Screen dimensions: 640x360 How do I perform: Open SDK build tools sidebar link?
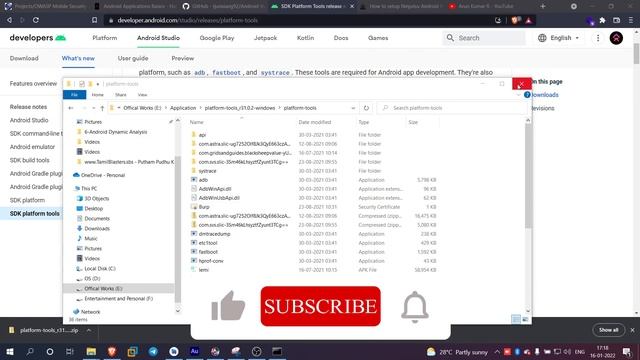coord(29,160)
